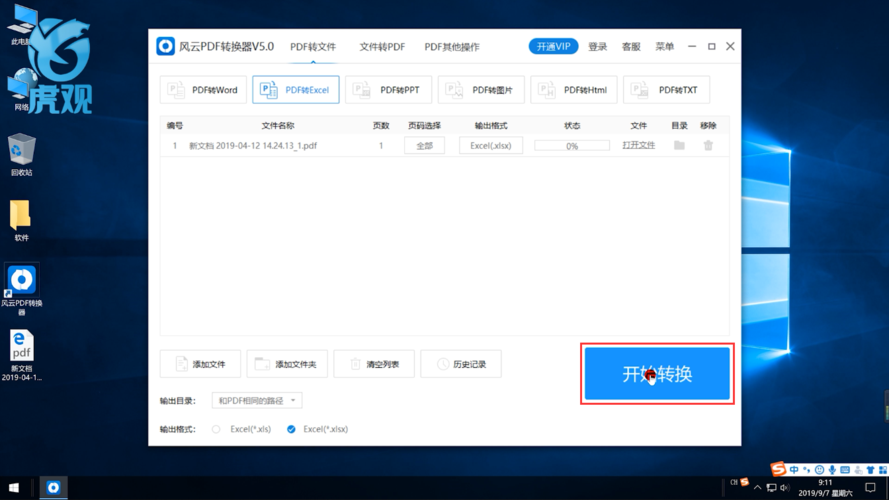Click the 开始转换 start button
Viewport: 889px width, 500px height.
pos(657,374)
